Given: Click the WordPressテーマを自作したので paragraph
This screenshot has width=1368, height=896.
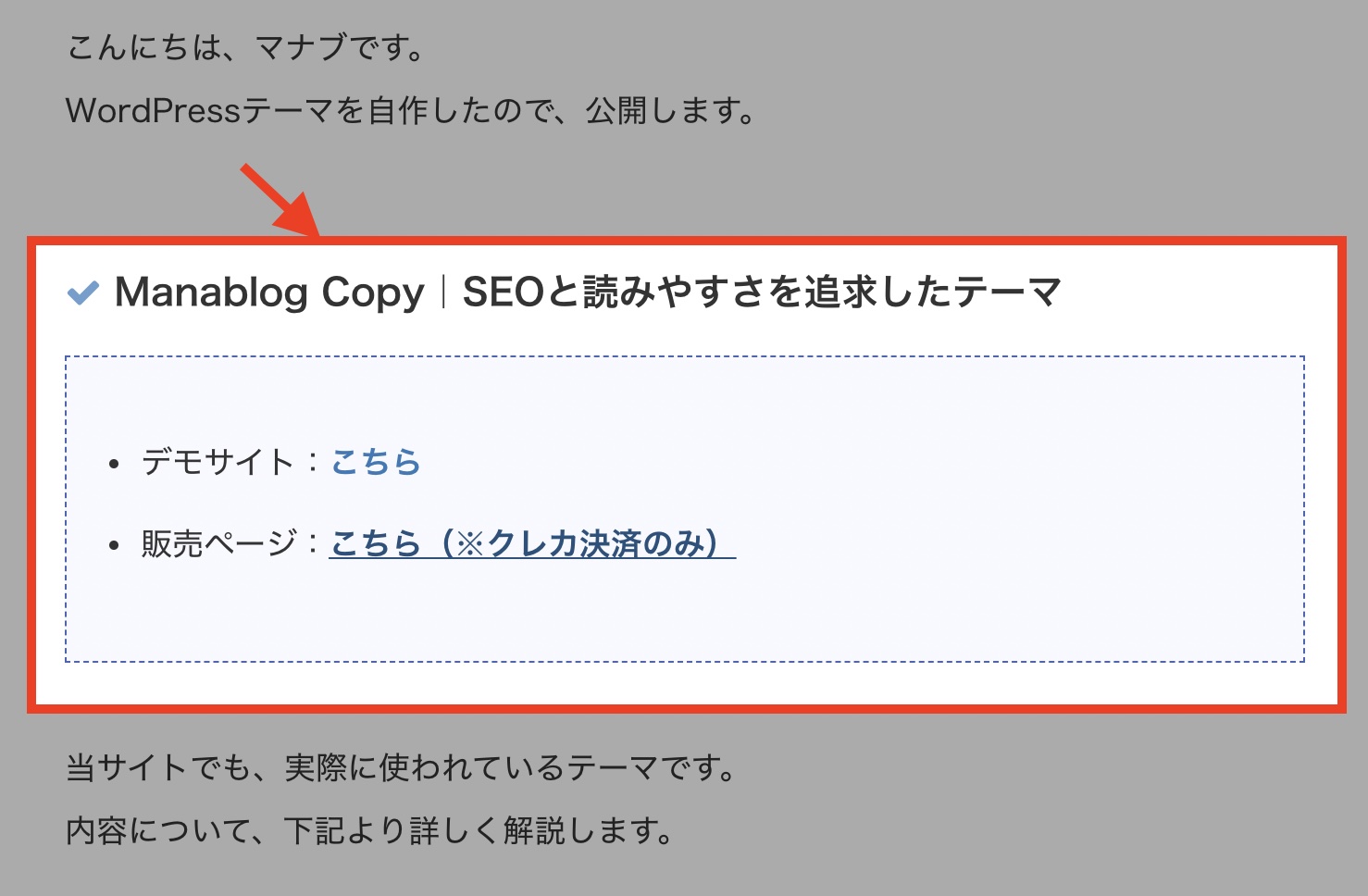Looking at the screenshot, I should (412, 111).
